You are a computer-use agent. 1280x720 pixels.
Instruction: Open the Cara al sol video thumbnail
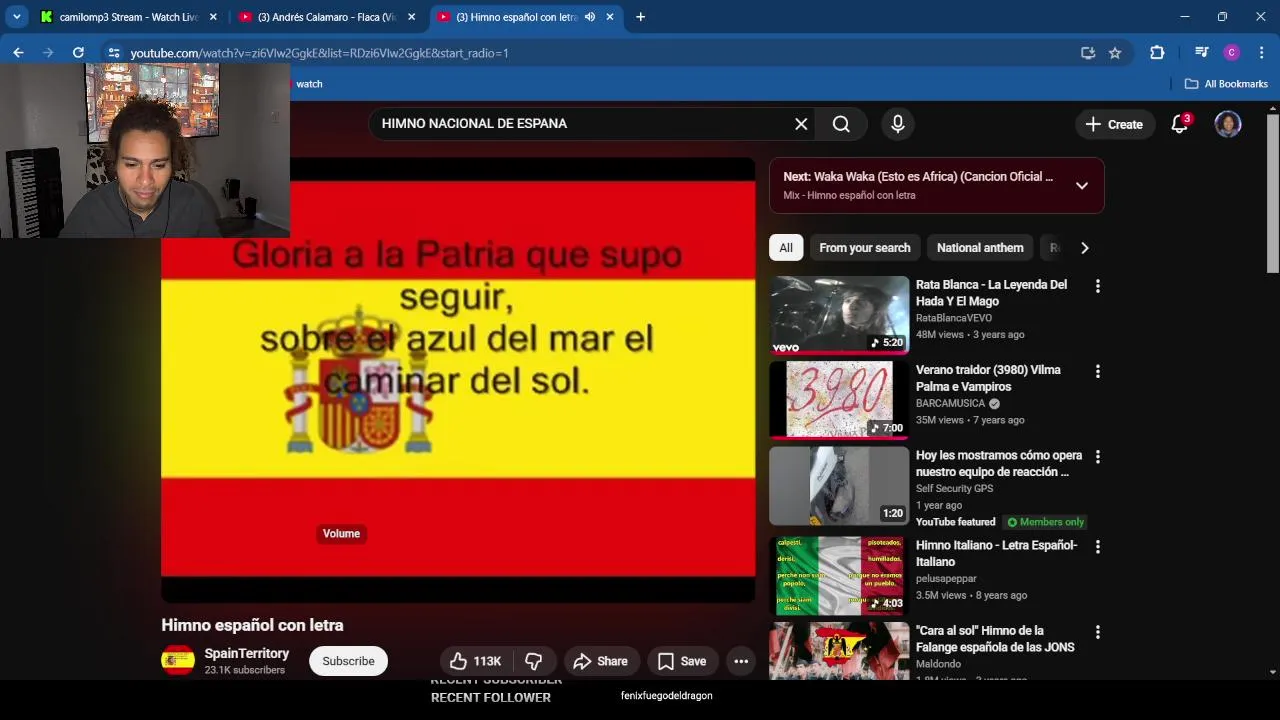[839, 651]
